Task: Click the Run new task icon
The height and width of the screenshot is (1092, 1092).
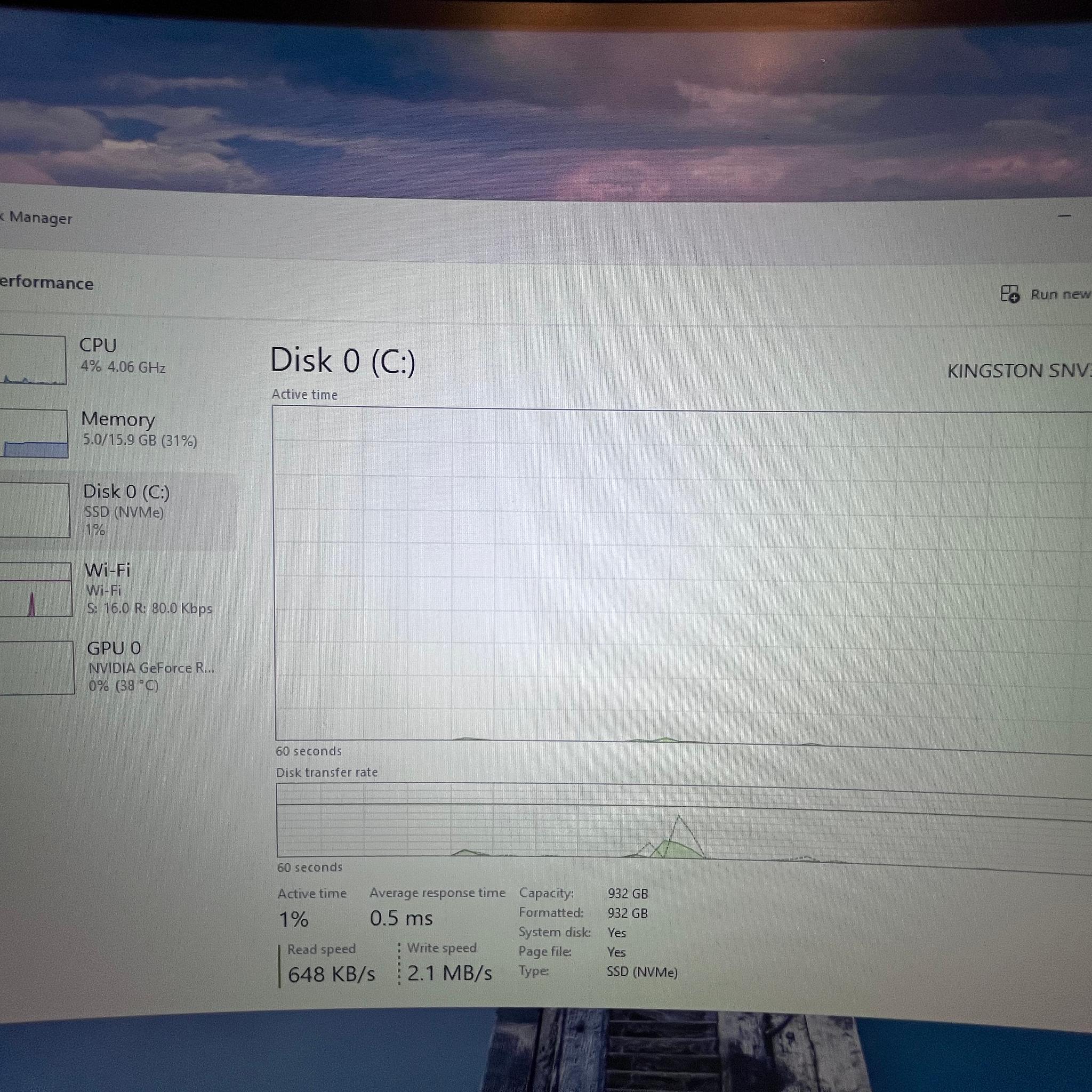Action: click(x=1009, y=294)
